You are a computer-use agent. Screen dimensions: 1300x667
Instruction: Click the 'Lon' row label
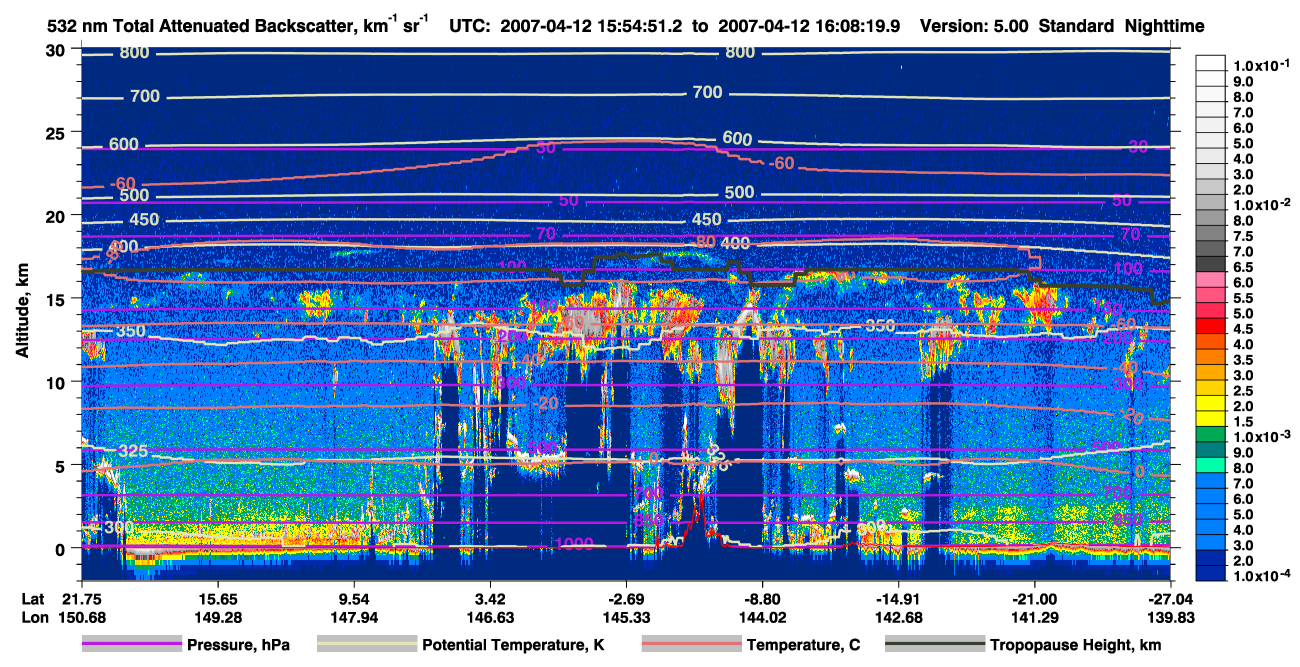[x=34, y=618]
